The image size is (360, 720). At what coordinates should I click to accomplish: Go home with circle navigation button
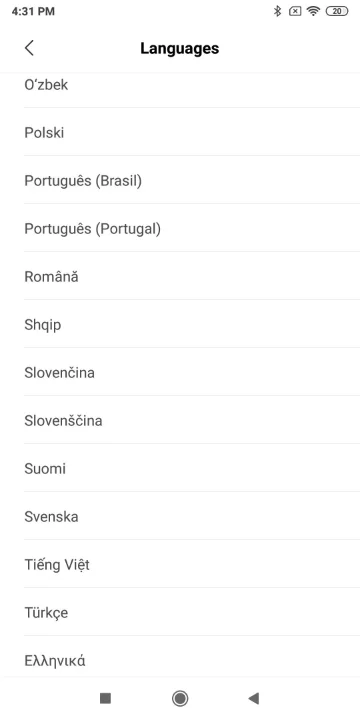tap(180, 698)
